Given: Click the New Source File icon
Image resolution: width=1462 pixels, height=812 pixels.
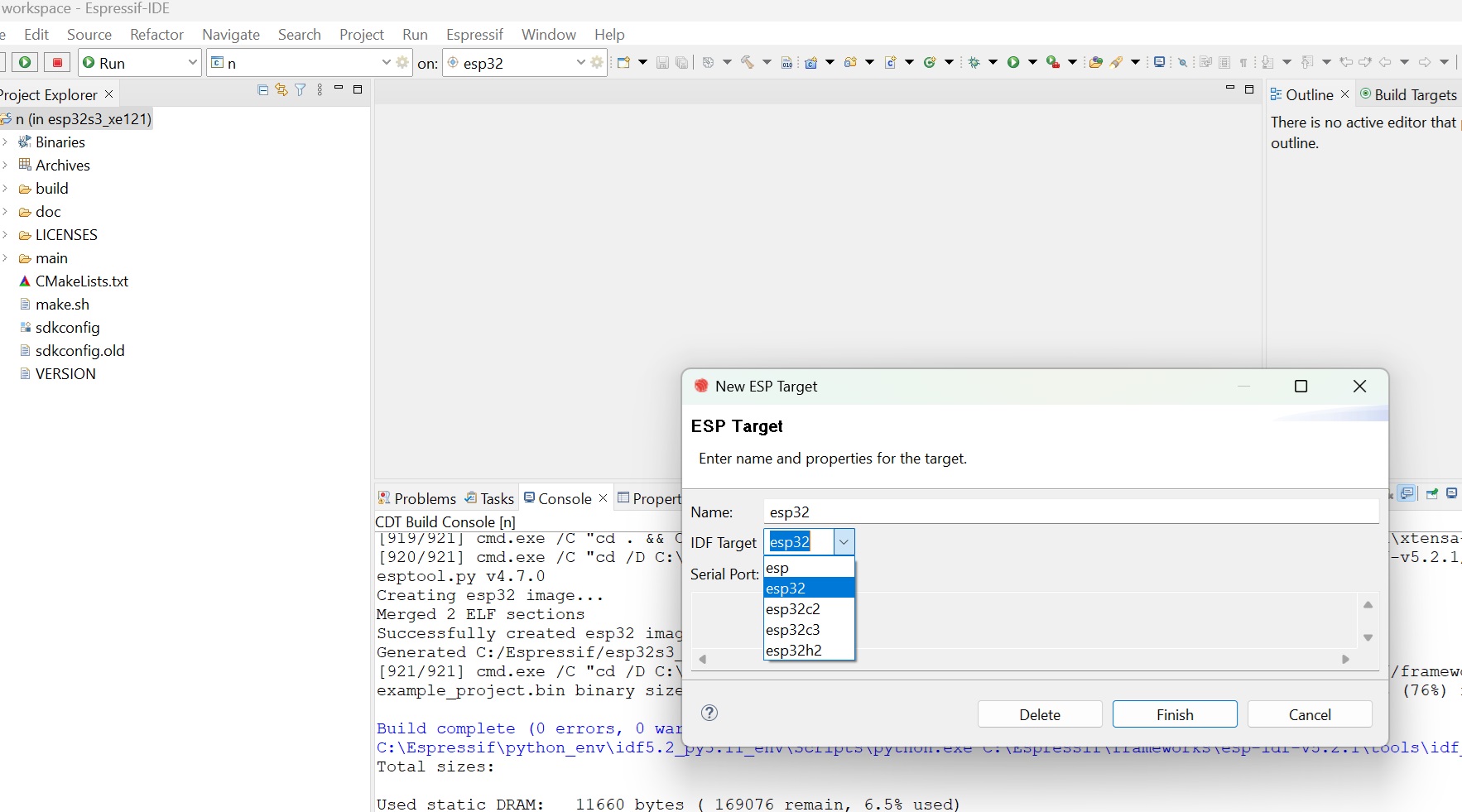Looking at the screenshot, I should pos(890,62).
